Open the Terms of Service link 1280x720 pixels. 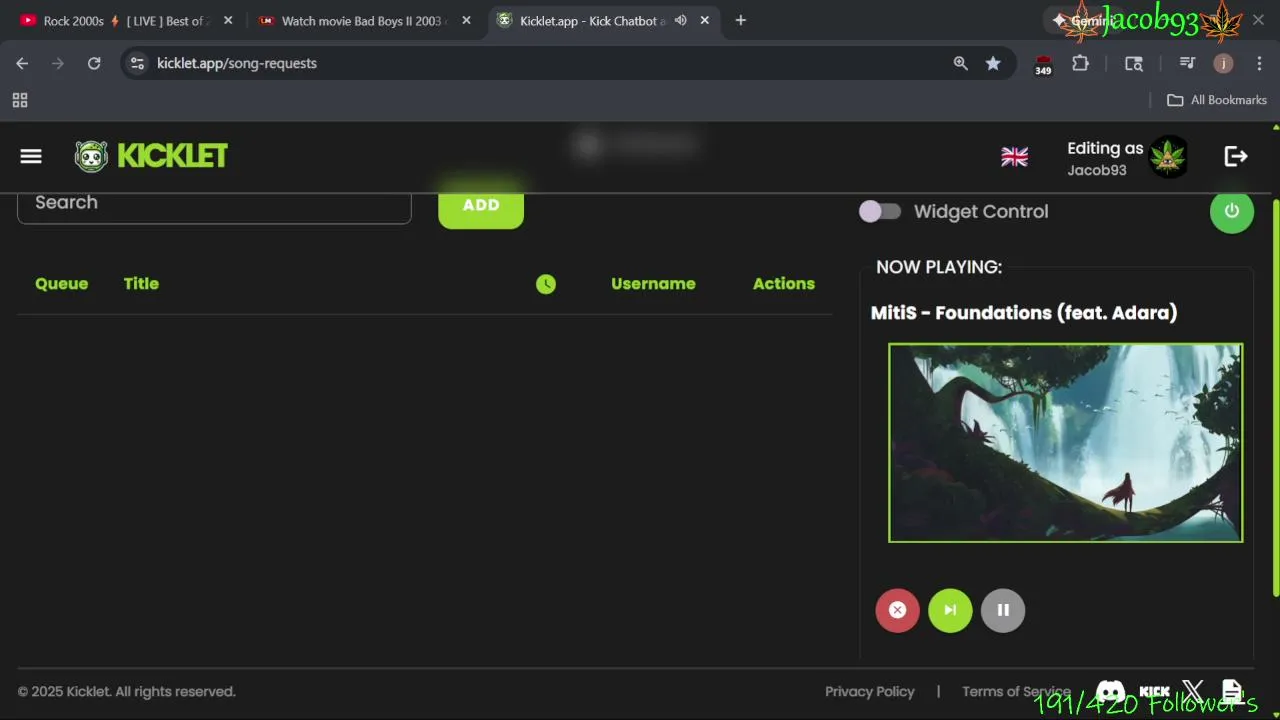(x=1016, y=692)
